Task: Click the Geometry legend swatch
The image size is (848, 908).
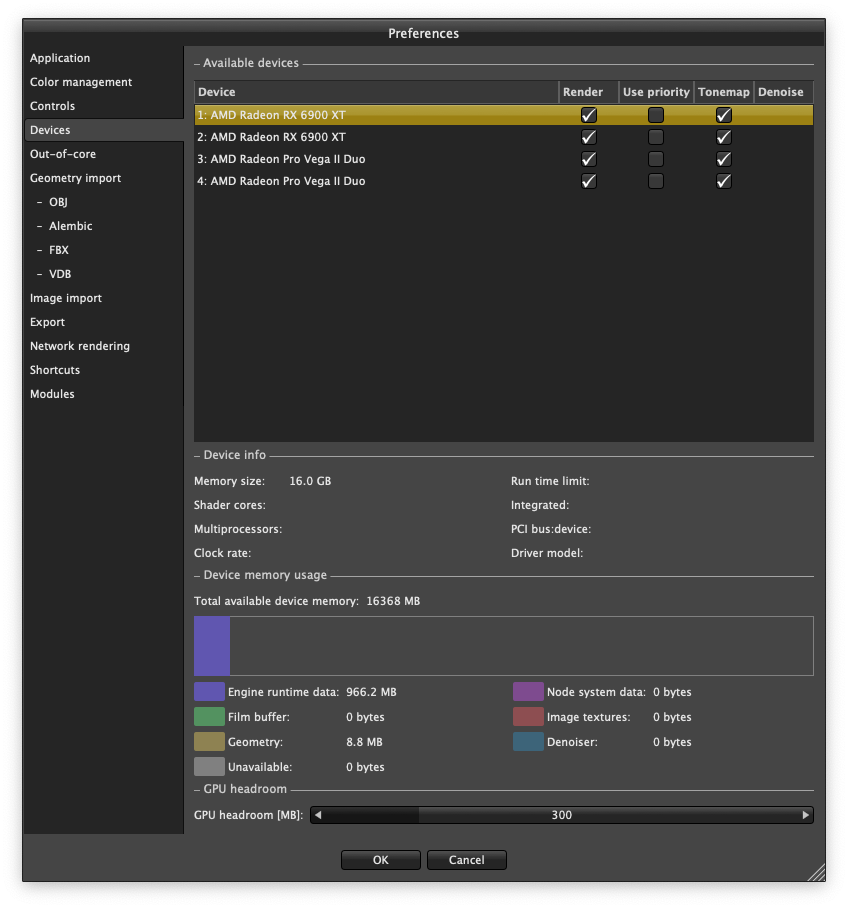Action: point(209,742)
